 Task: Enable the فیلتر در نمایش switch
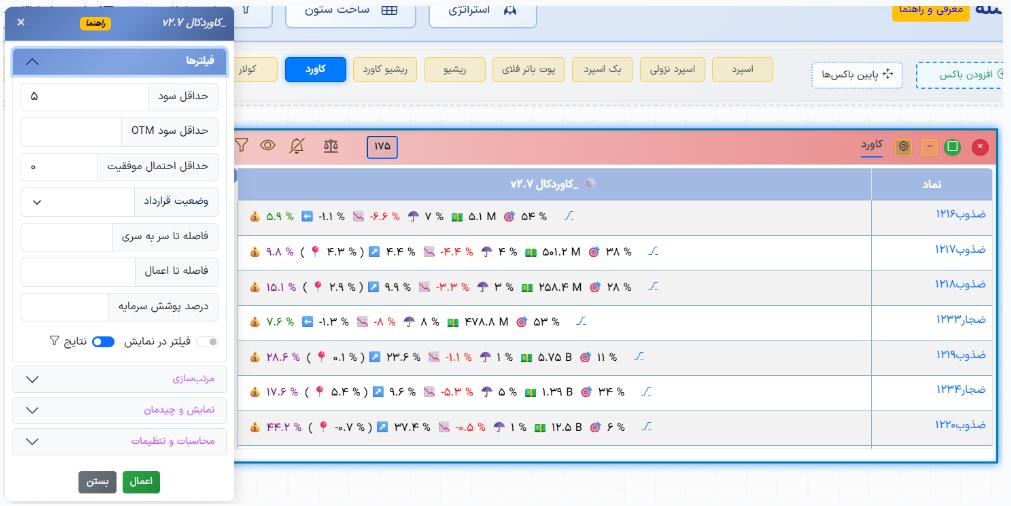207,342
